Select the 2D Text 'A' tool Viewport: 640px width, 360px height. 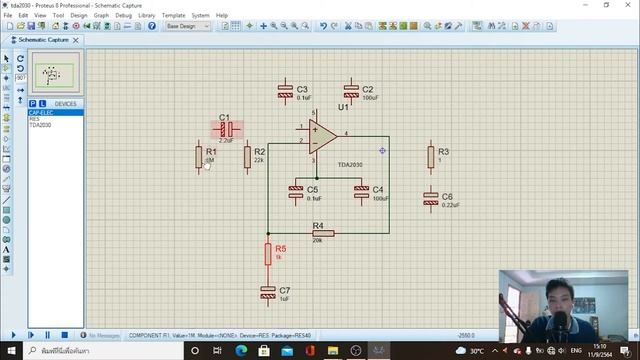(6, 250)
